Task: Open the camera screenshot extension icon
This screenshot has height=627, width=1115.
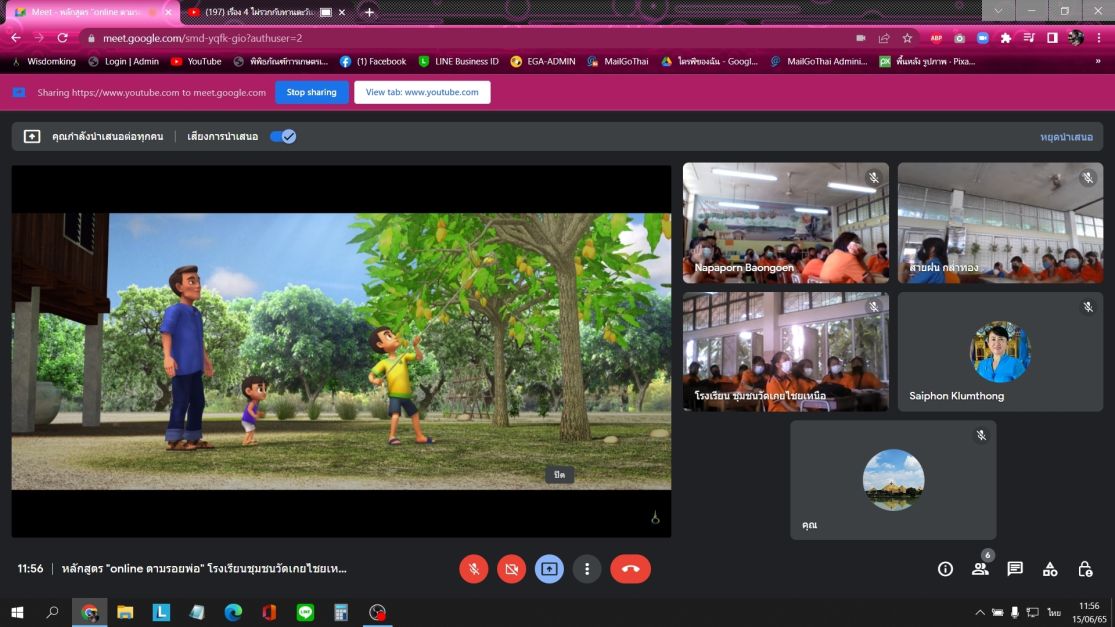Action: (959, 38)
